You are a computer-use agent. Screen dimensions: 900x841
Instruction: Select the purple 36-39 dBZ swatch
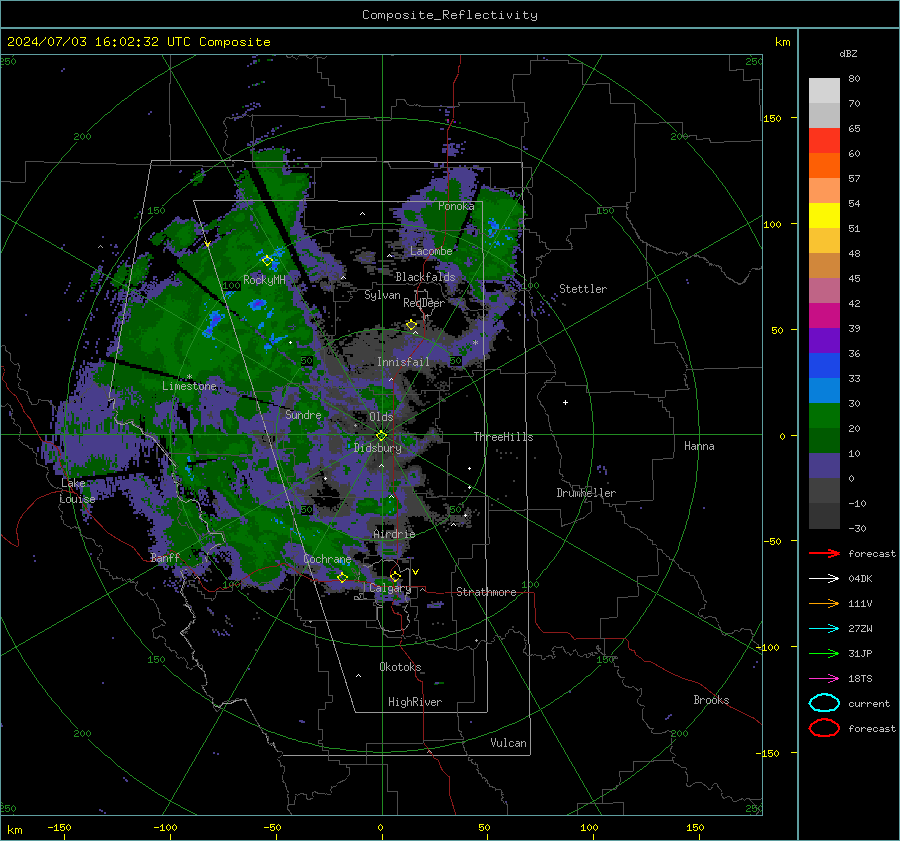tap(824, 341)
